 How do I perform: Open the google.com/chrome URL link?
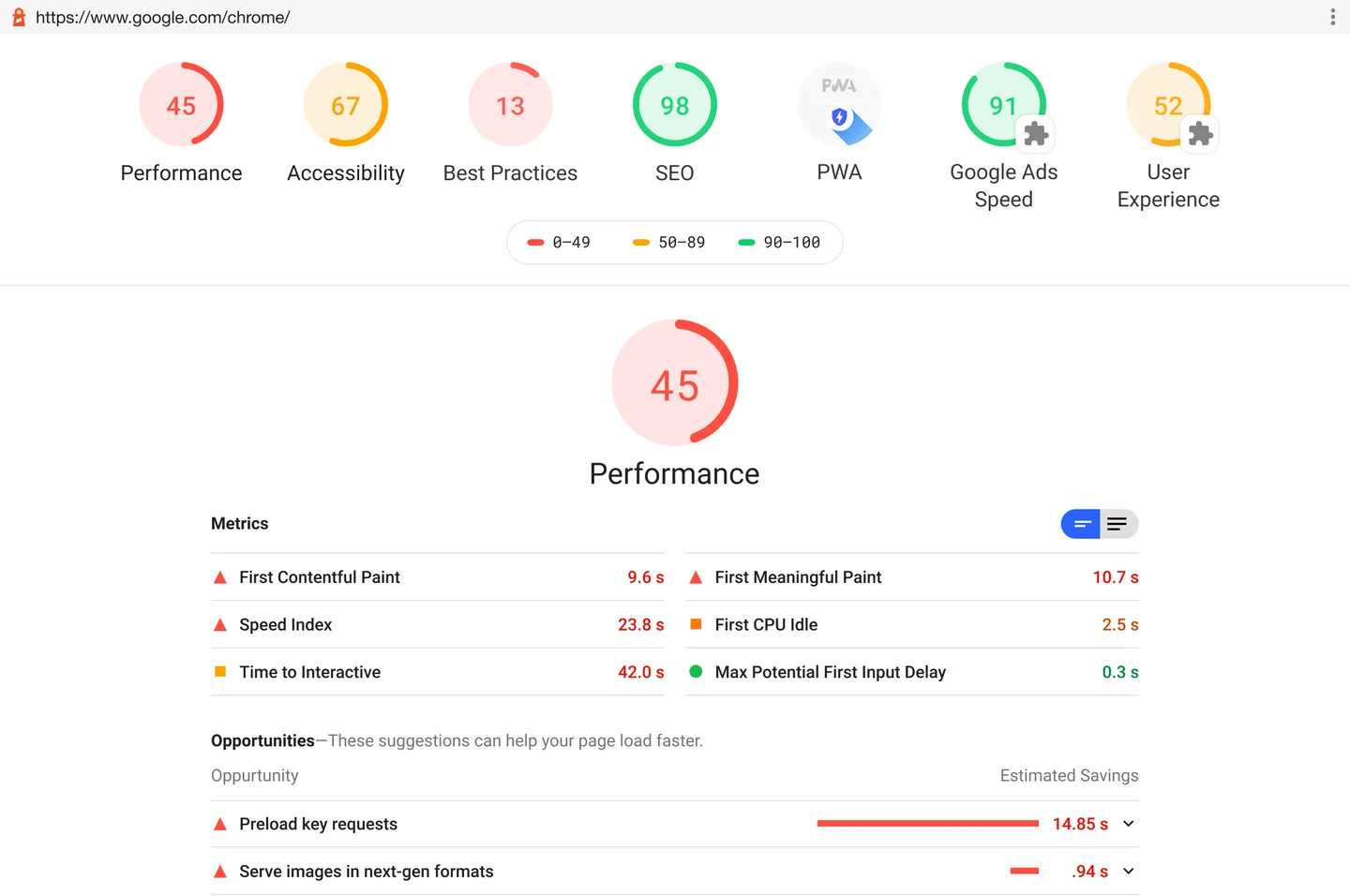[x=163, y=17]
